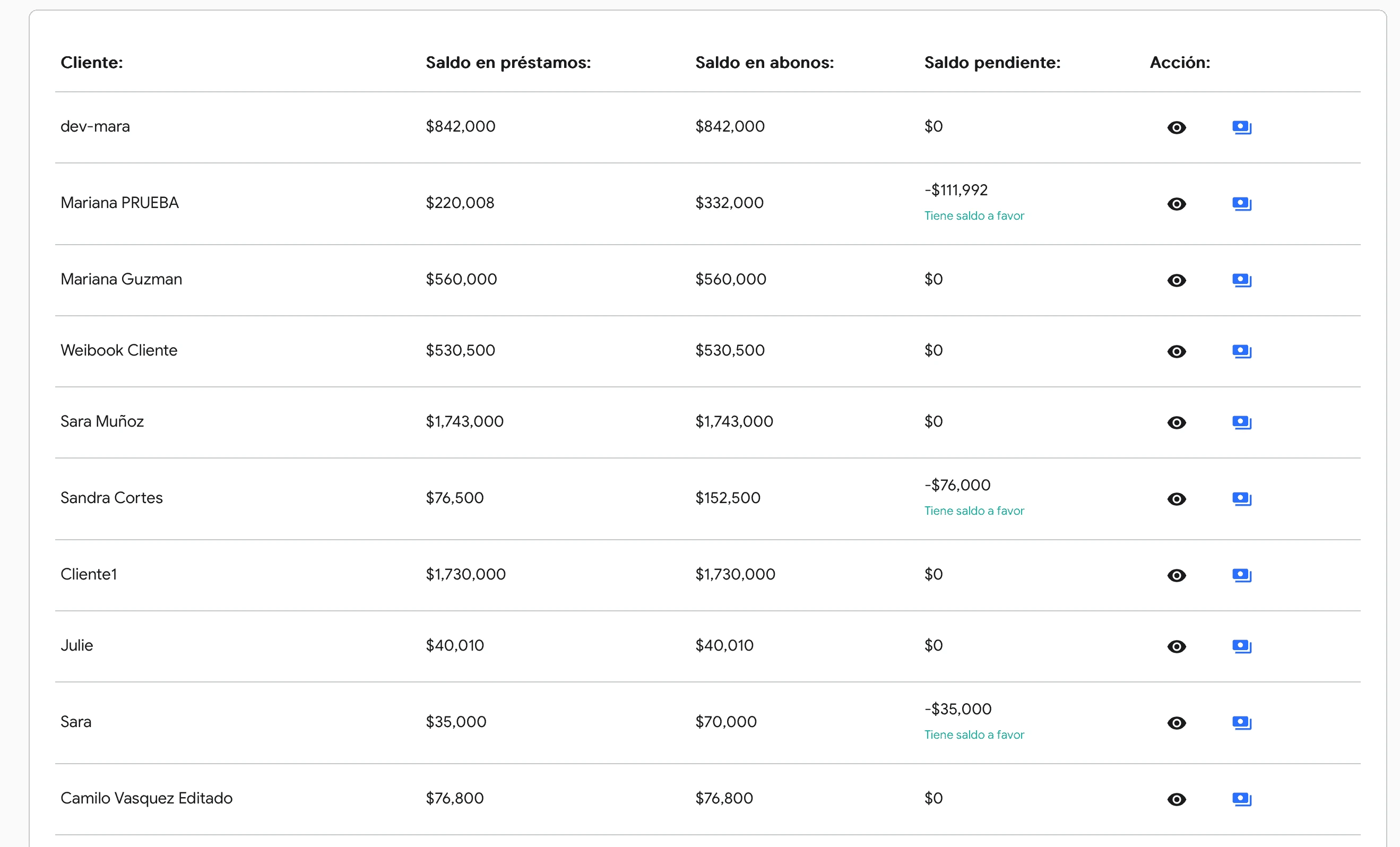This screenshot has width=1400, height=847.
Task: Toggle the eye icon for Sandra Cortes
Action: (x=1177, y=499)
